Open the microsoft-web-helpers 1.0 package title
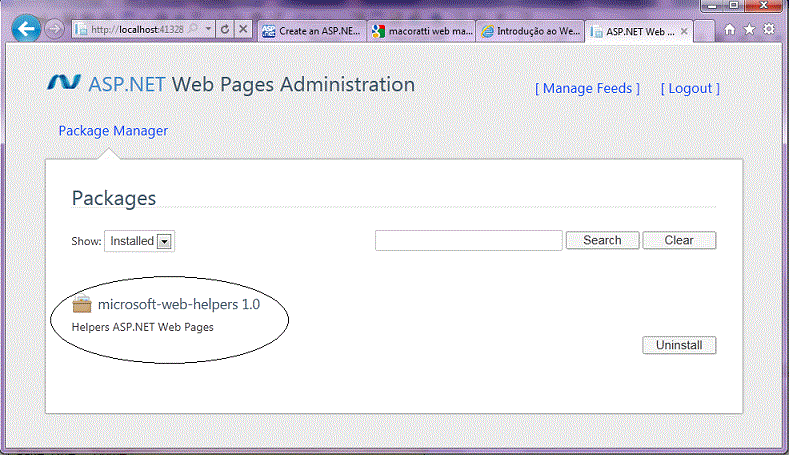The width and height of the screenshot is (789, 455). (179, 305)
